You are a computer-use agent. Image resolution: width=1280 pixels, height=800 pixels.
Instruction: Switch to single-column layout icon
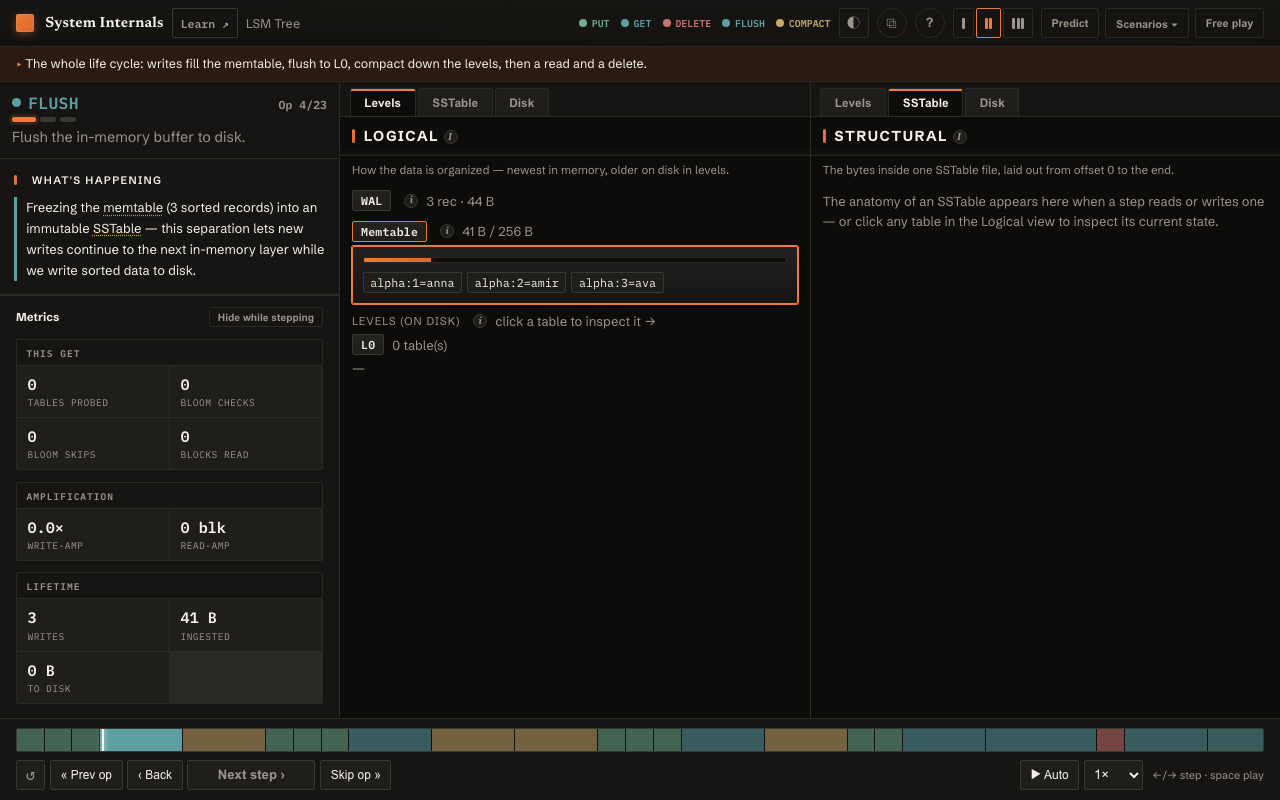click(x=963, y=23)
